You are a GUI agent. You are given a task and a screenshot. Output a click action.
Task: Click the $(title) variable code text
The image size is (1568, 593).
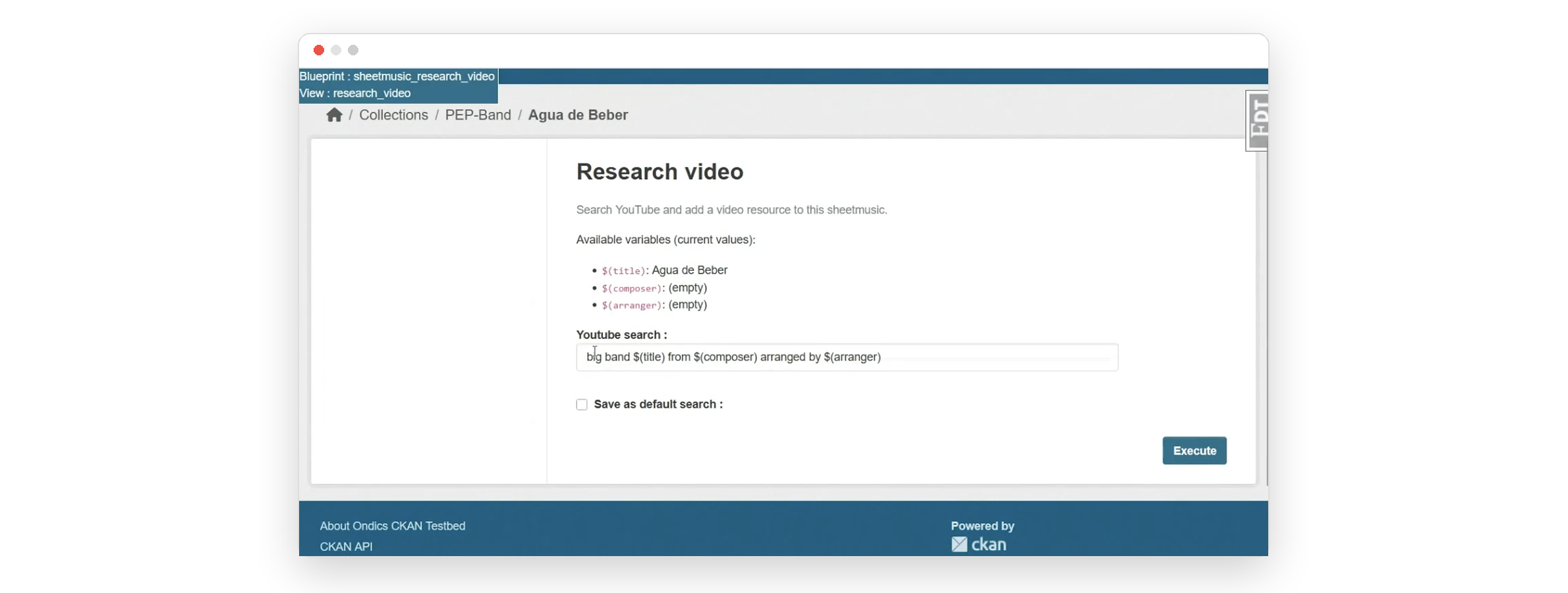pyautogui.click(x=623, y=271)
